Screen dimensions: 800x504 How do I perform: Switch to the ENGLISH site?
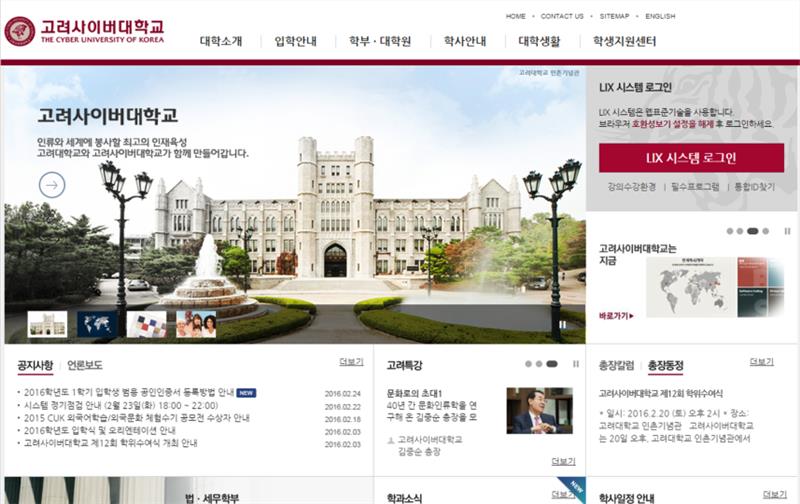tap(660, 16)
